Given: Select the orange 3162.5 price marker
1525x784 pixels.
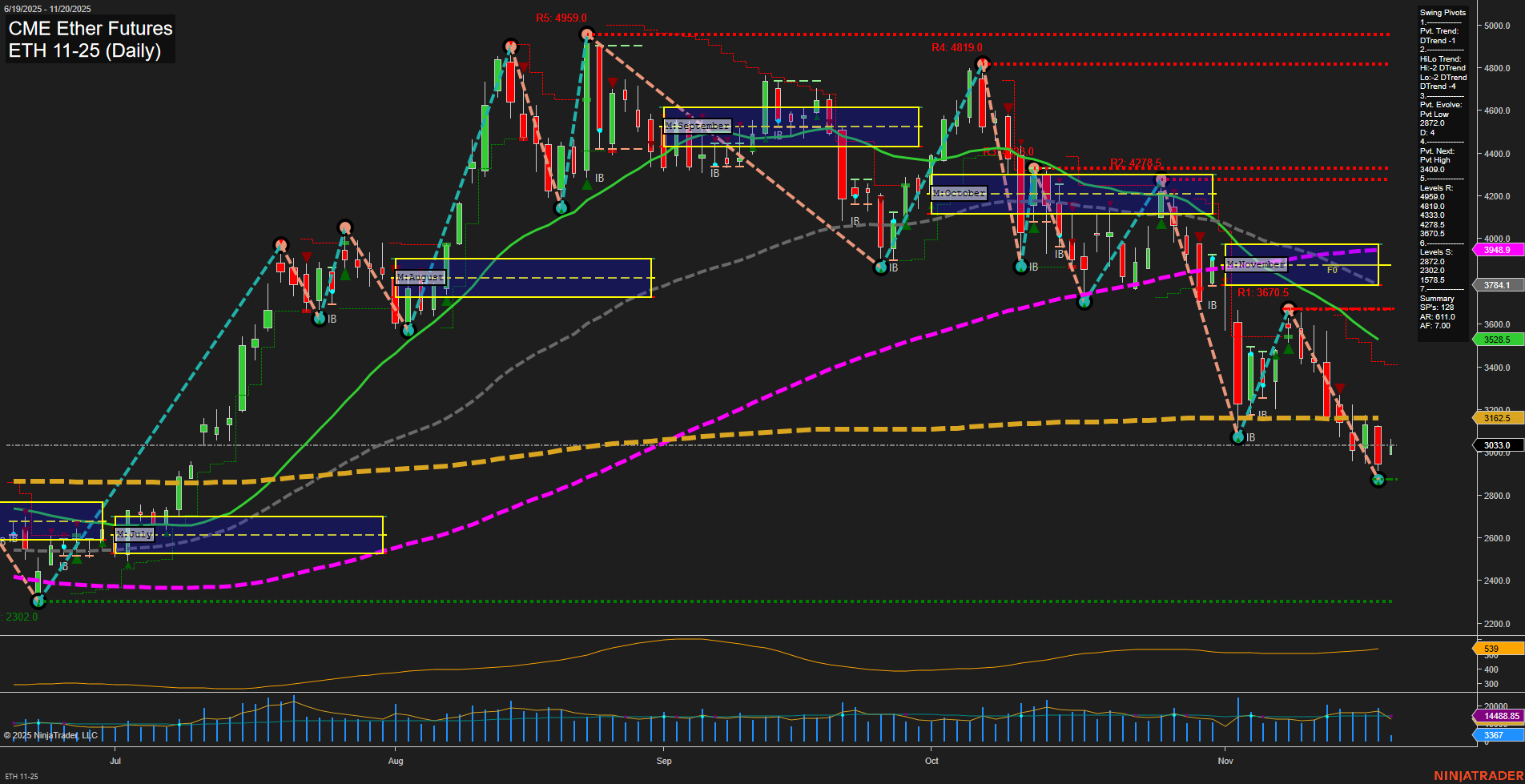Looking at the screenshot, I should (x=1496, y=418).
